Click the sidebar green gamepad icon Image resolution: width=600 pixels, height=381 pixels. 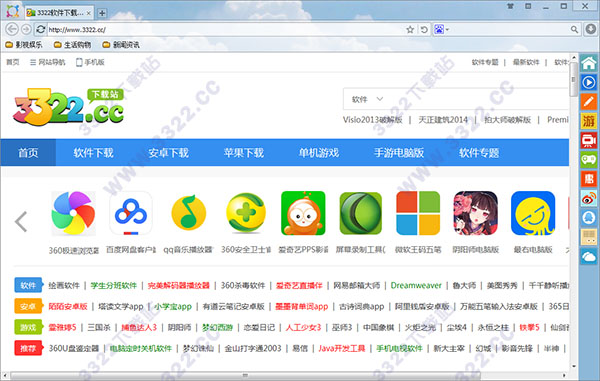(x=589, y=160)
